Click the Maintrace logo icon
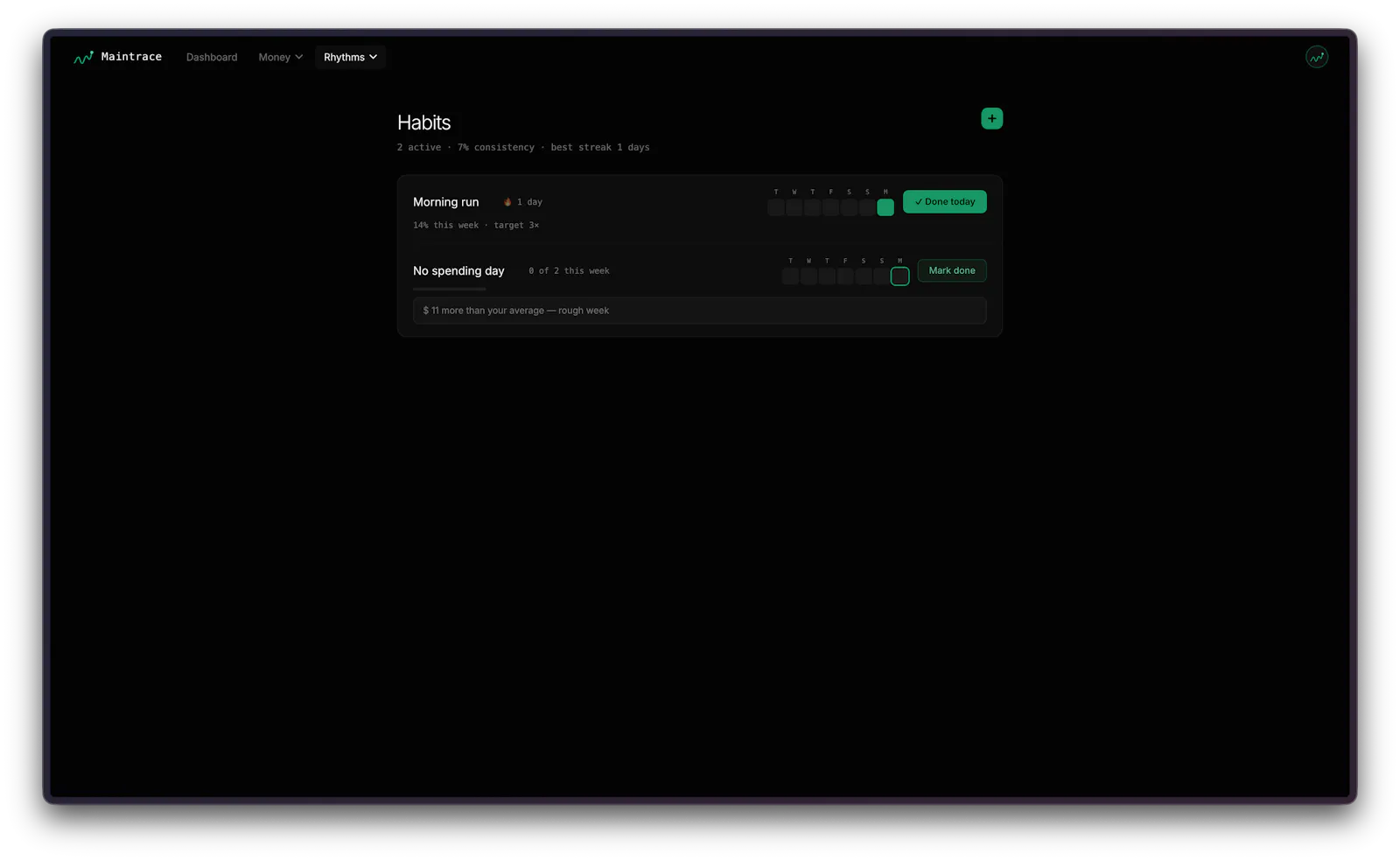 pos(84,57)
